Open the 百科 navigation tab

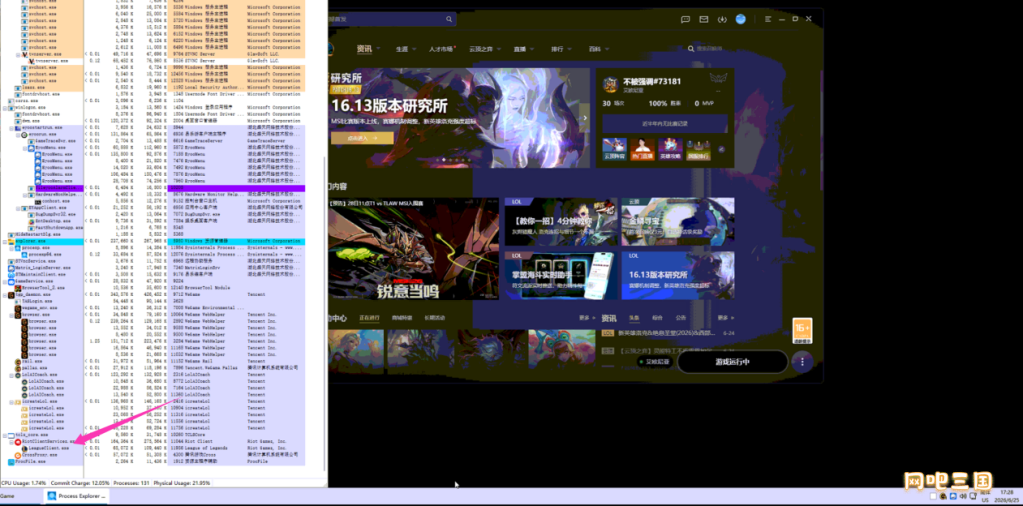594,49
